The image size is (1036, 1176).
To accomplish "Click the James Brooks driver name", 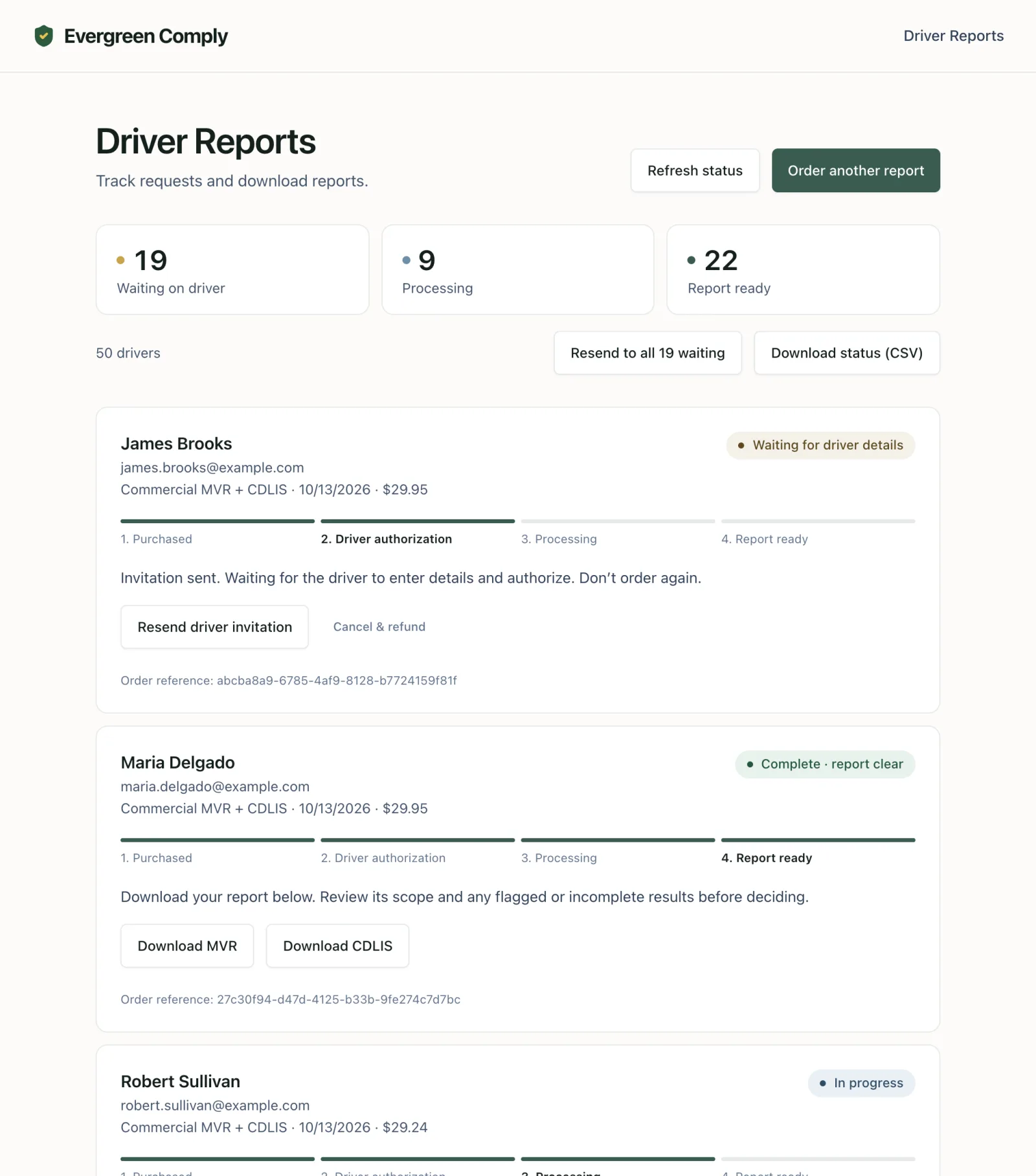I will point(176,444).
